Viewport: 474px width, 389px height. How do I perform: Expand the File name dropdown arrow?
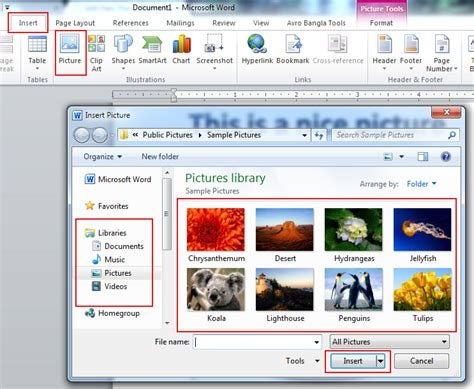(x=317, y=342)
